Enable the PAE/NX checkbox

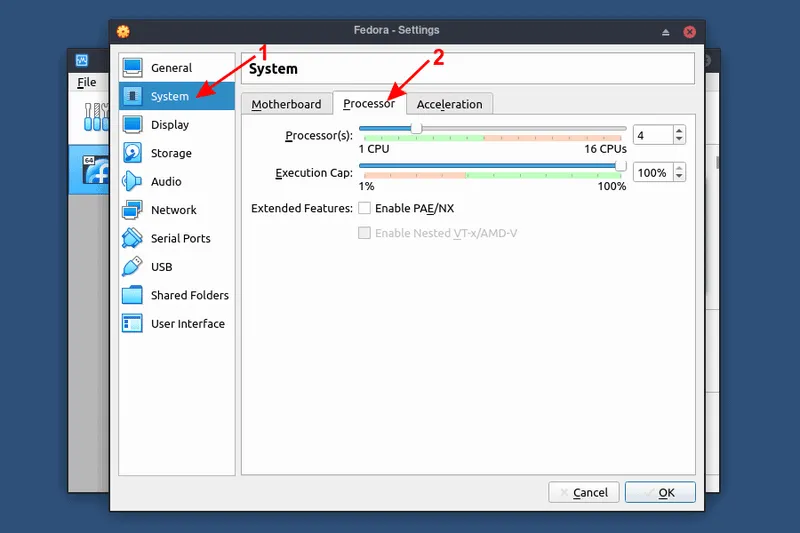[x=364, y=208]
